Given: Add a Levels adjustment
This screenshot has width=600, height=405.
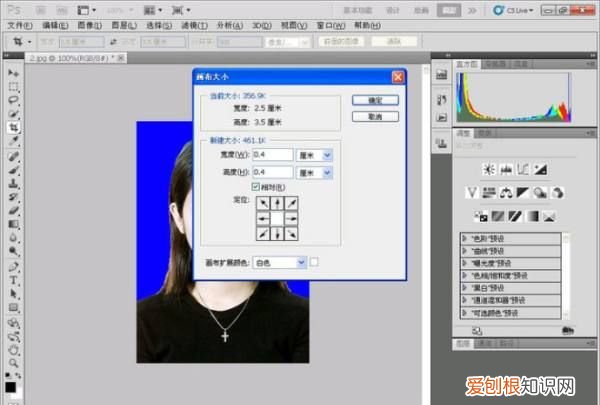Looking at the screenshot, I should click(x=506, y=169).
